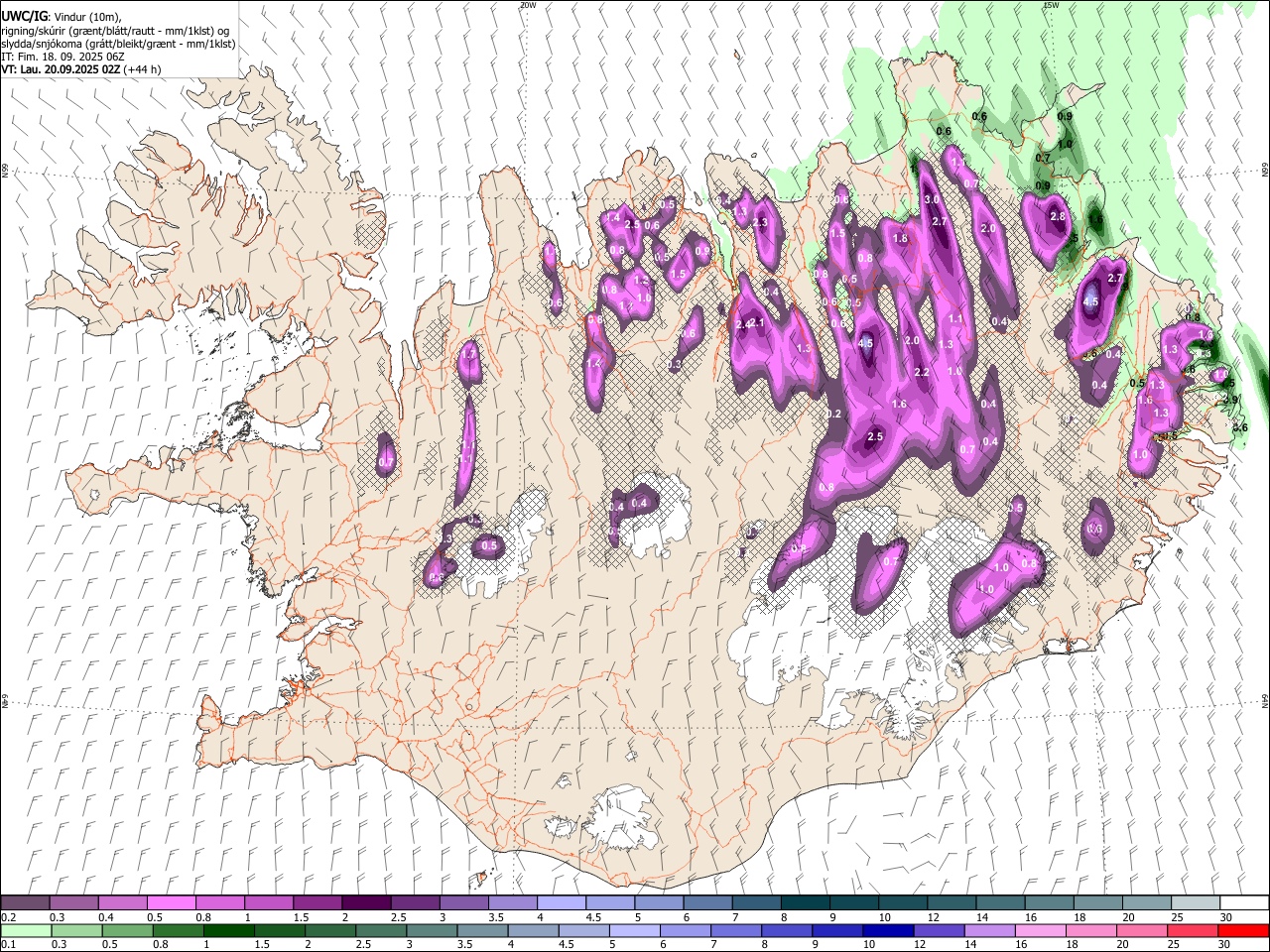Click the deep blue lower swatch labeled 10

coord(888,930)
